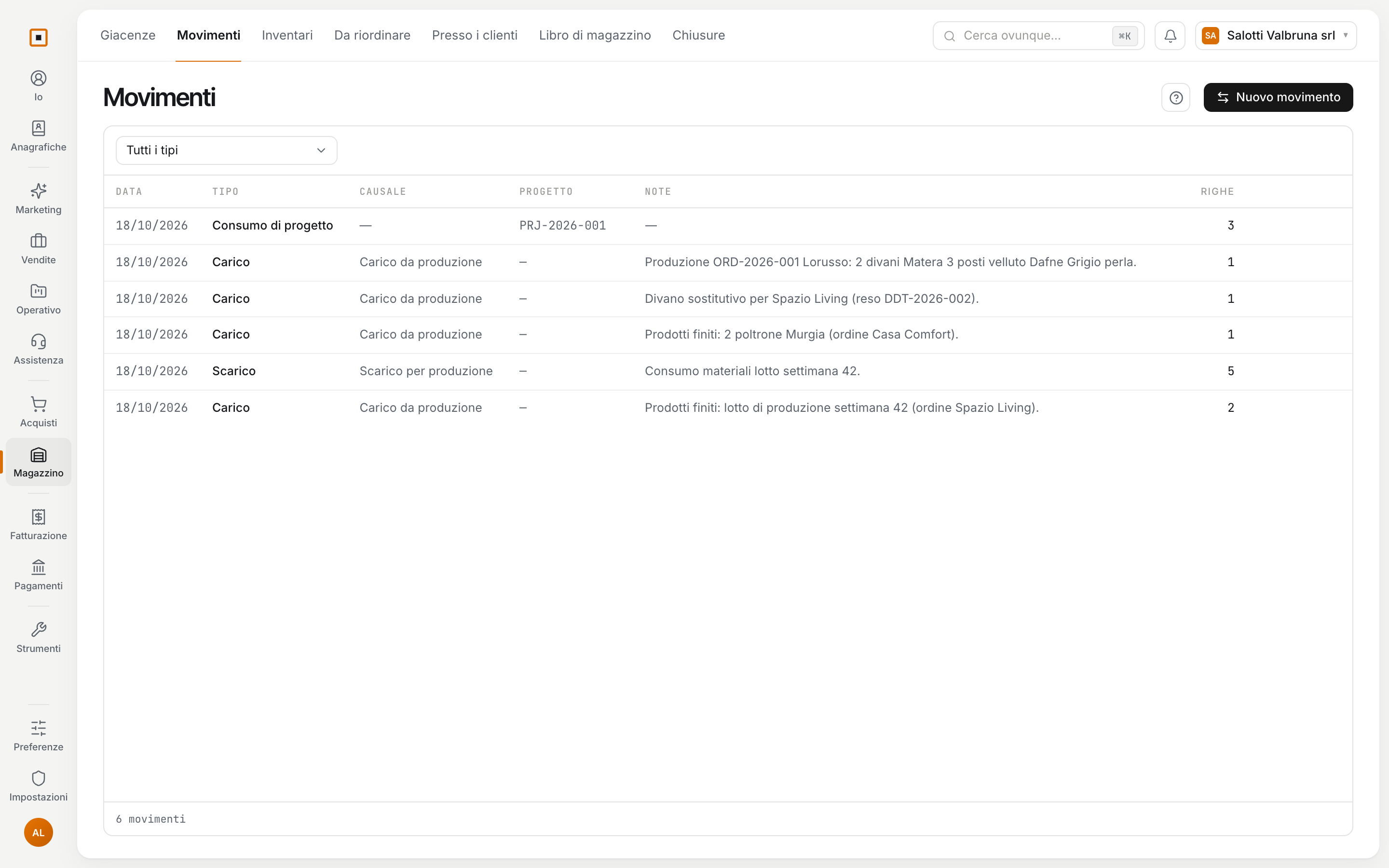
Task: Open the lotto di produzione settimana 42 row
Action: (728, 407)
